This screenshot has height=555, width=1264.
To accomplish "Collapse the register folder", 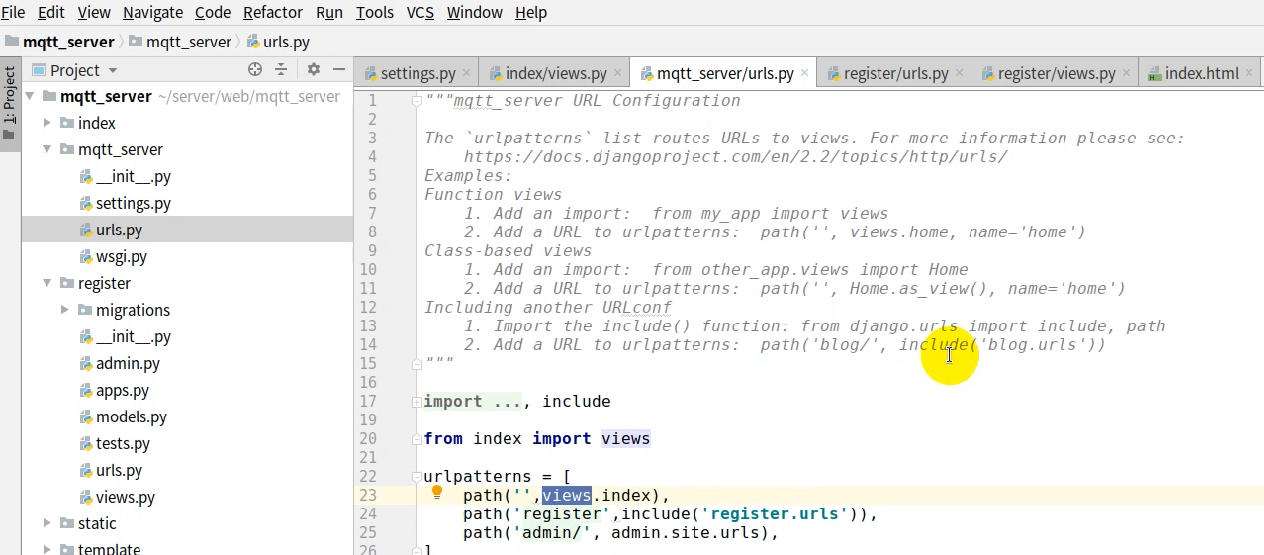I will (47, 284).
